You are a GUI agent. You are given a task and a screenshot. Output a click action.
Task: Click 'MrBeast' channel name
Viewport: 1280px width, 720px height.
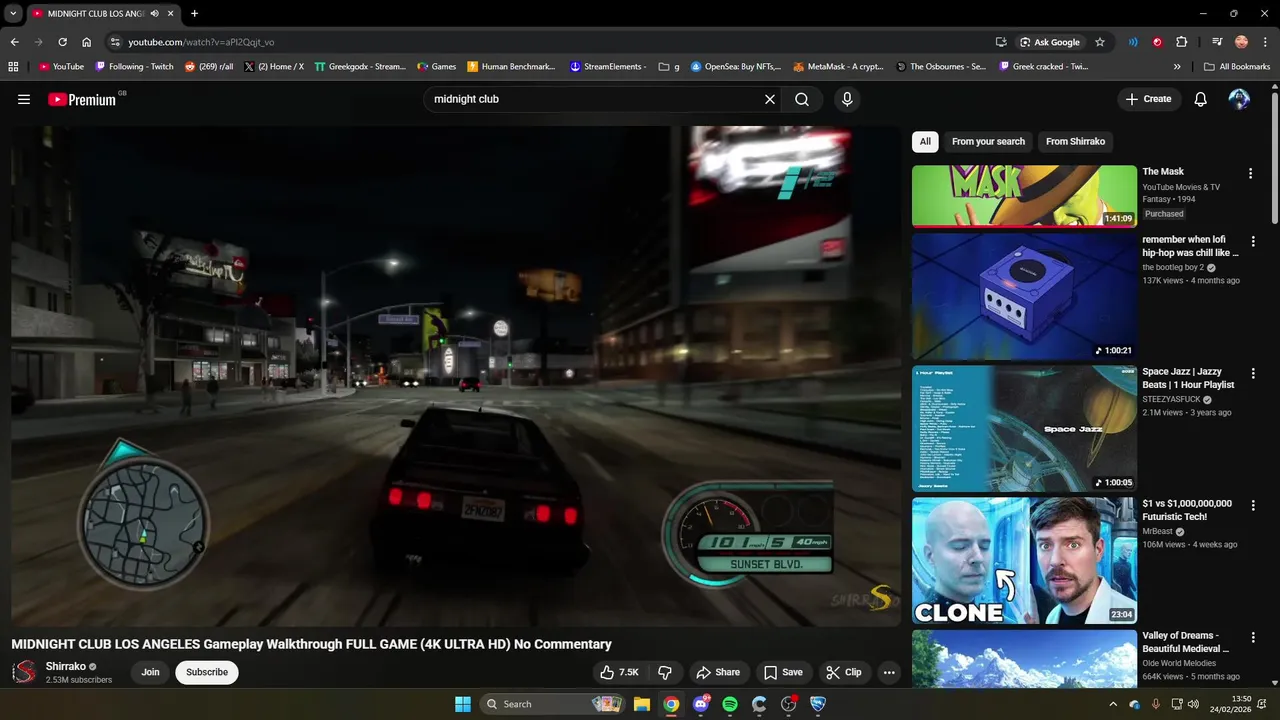coord(1157,531)
